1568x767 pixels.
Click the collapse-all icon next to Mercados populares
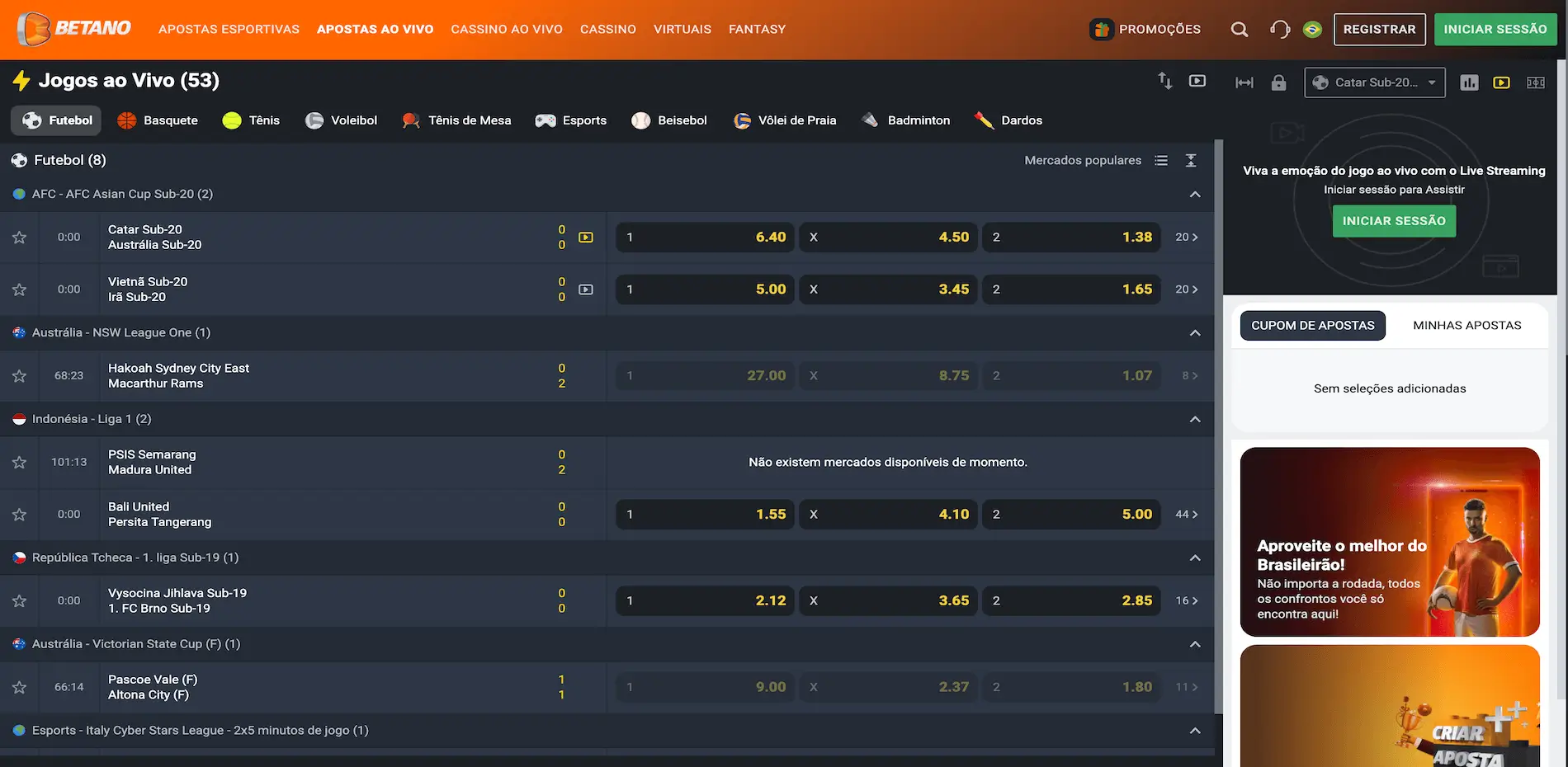pos(1191,161)
